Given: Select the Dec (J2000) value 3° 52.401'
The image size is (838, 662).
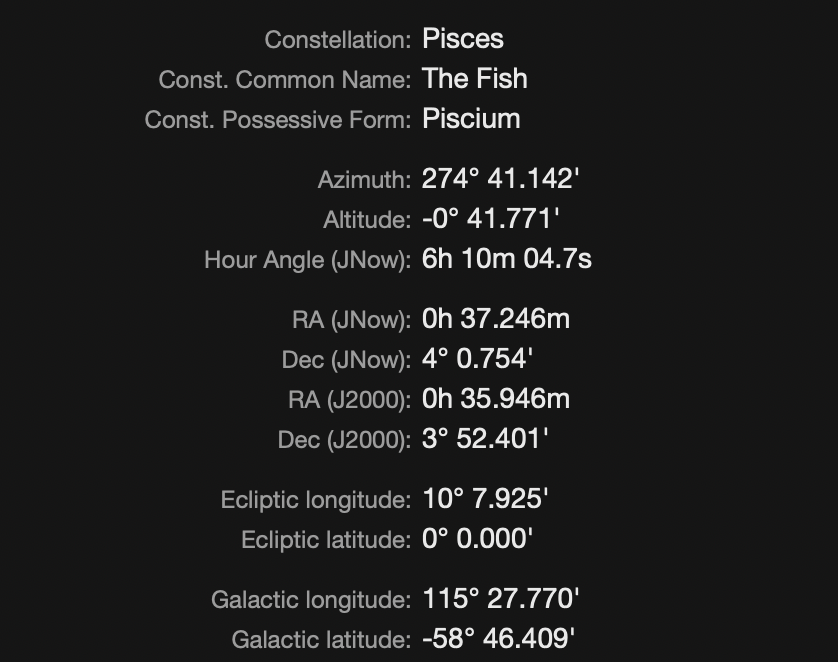Looking at the screenshot, I should pos(485,439).
